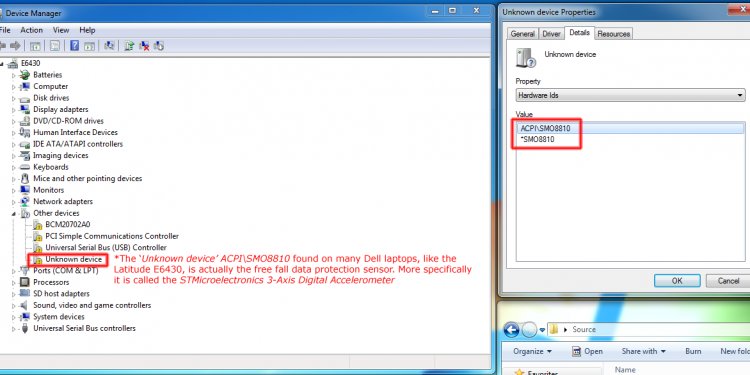Click the Back arrow in the Explorer window
The height and width of the screenshot is (375, 750).
tap(511, 330)
